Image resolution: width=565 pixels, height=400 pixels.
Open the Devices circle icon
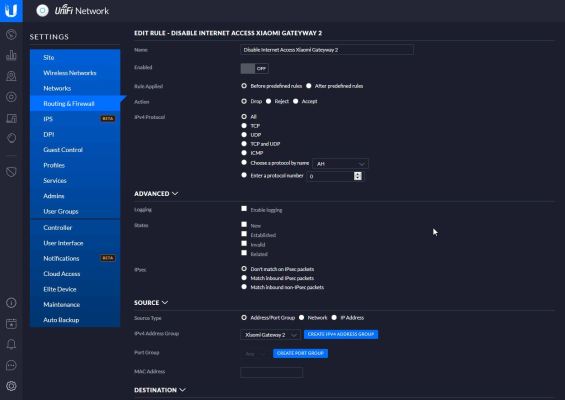coord(11,97)
